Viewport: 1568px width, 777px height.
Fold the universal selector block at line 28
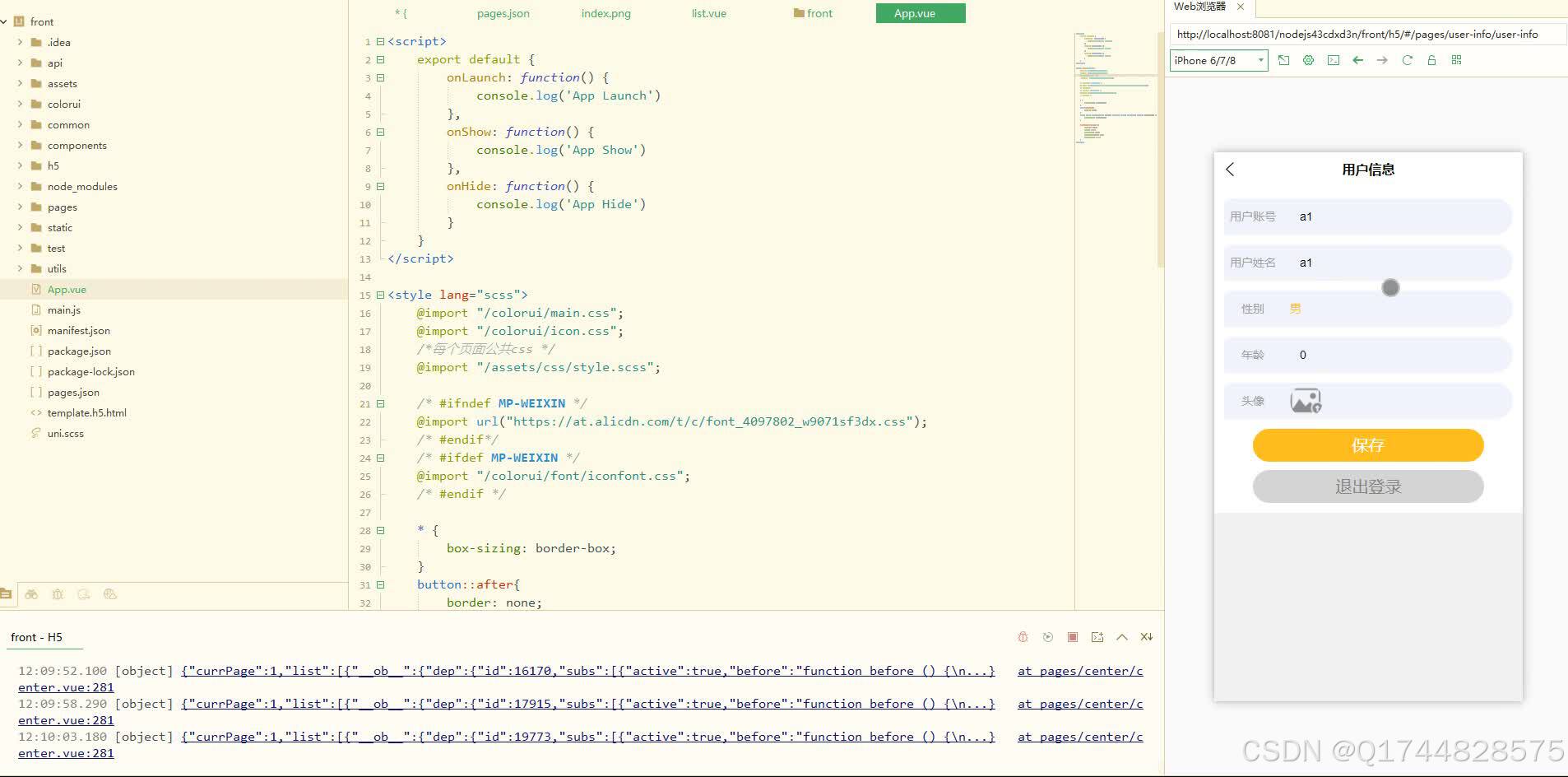[x=380, y=530]
